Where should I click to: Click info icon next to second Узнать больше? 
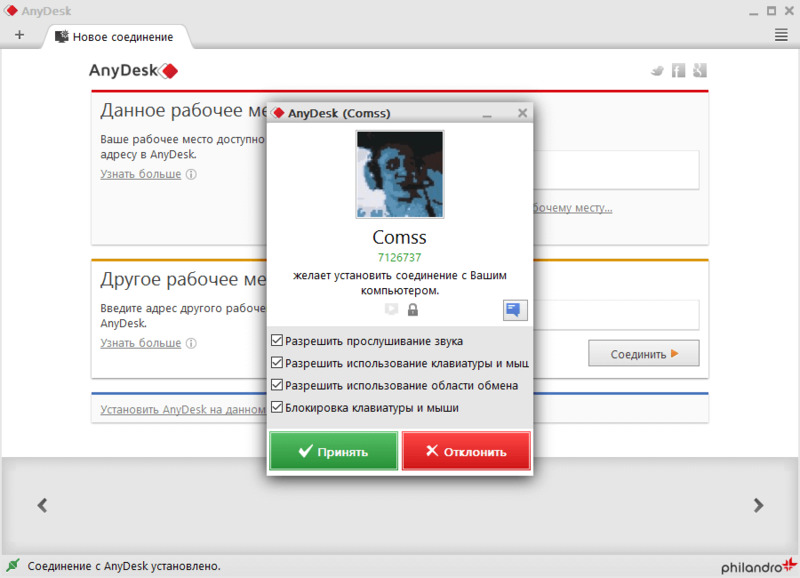[x=191, y=343]
